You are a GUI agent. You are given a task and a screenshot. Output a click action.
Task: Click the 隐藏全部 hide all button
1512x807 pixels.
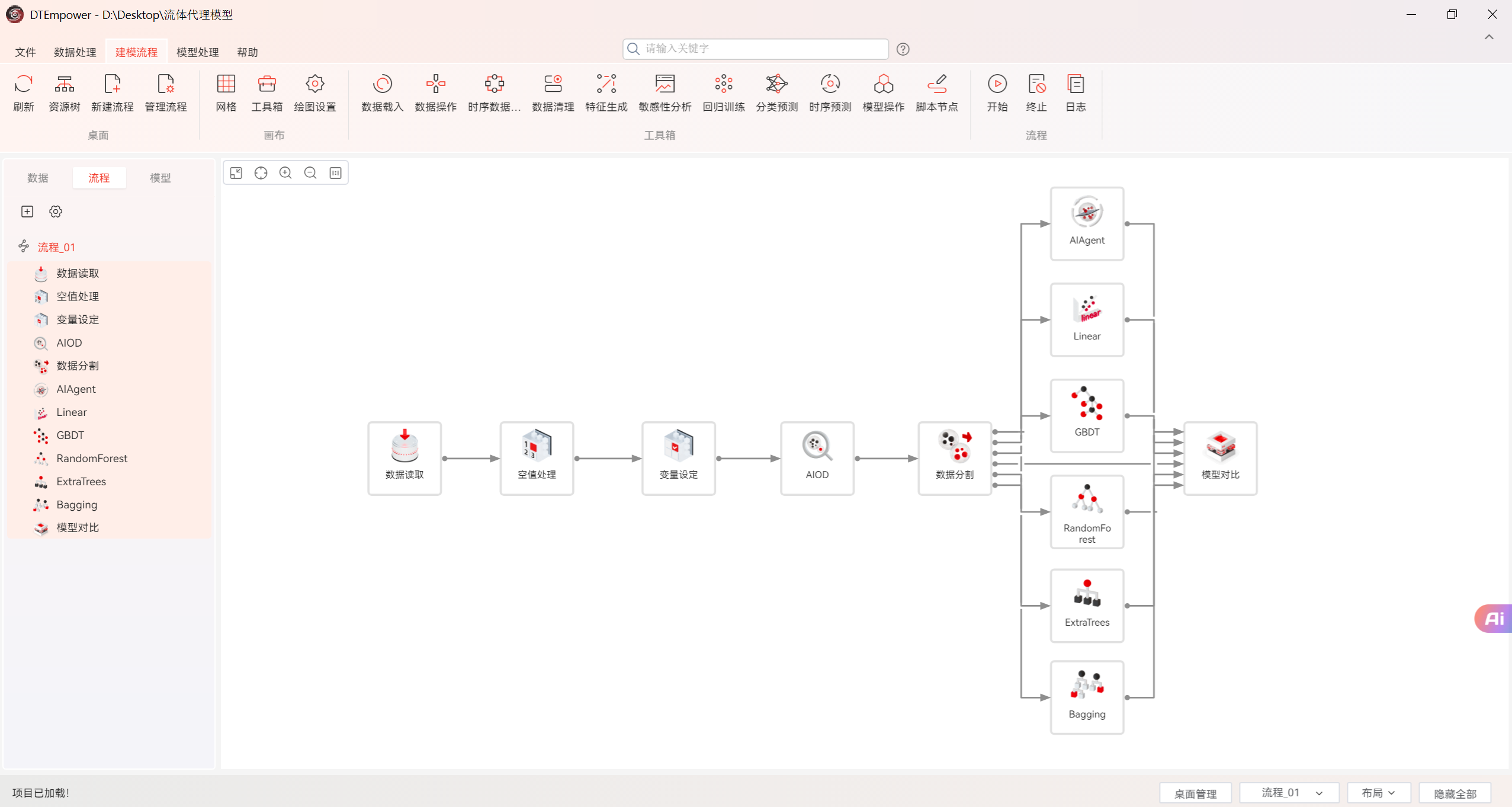point(1454,793)
